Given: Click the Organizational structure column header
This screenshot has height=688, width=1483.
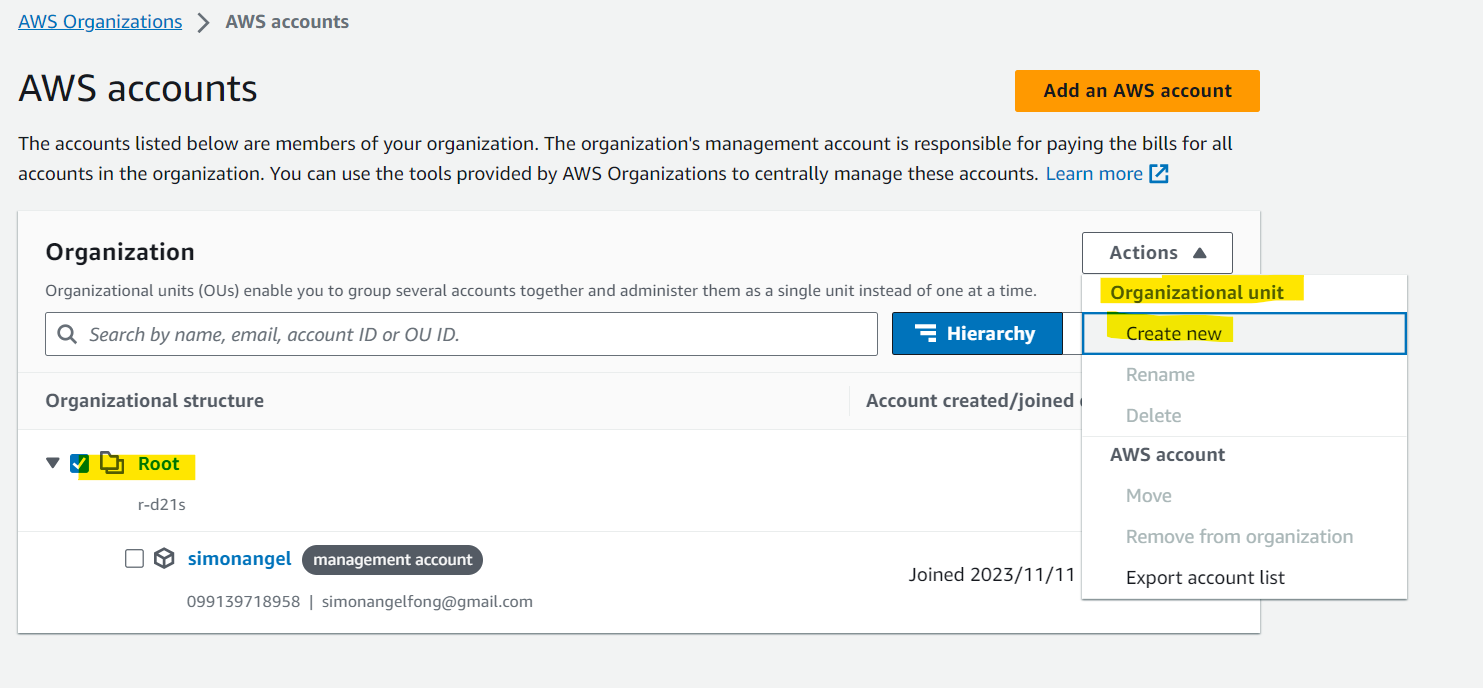Looking at the screenshot, I should pos(155,401).
